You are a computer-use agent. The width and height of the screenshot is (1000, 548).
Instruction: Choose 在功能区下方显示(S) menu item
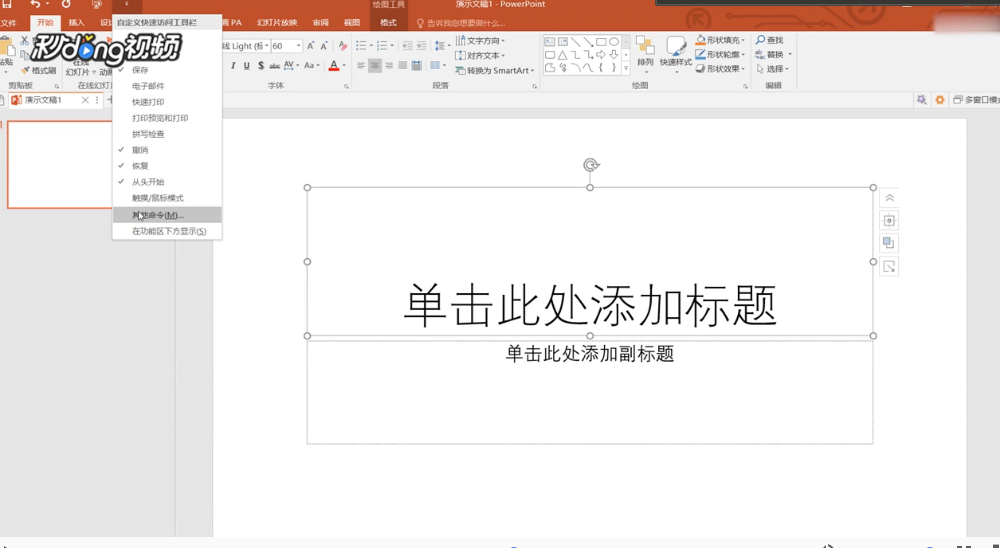click(167, 231)
